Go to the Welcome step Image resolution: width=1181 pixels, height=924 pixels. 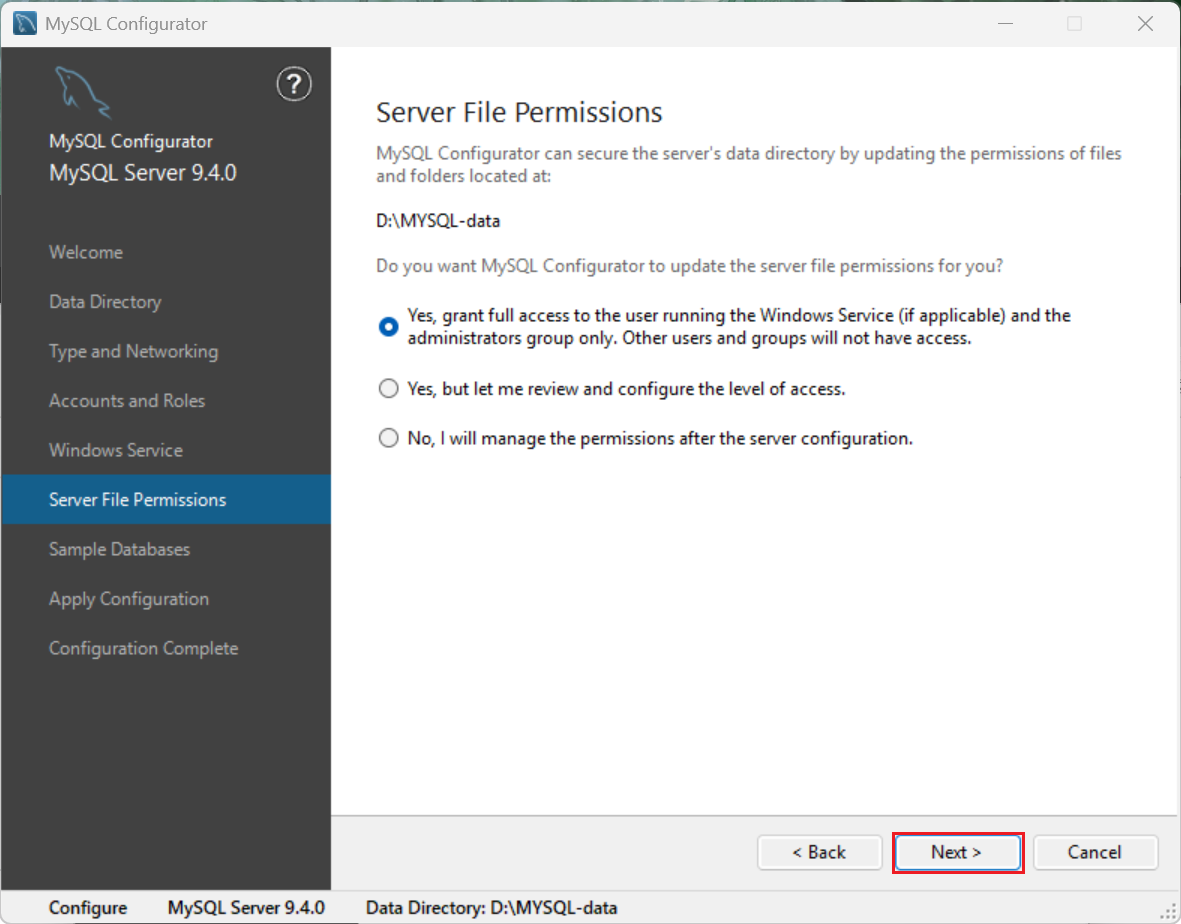(x=86, y=252)
